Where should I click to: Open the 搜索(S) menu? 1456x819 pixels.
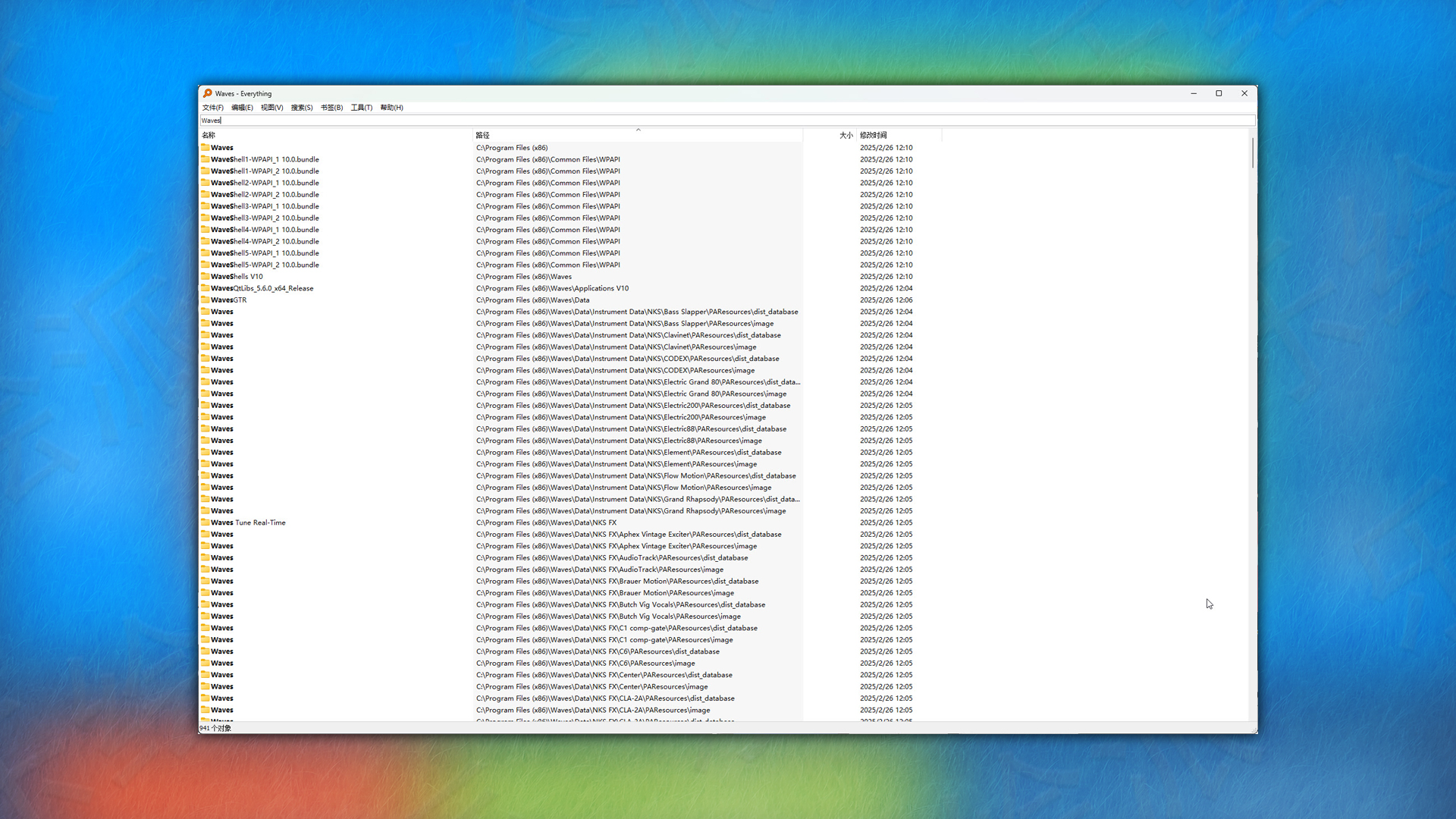(301, 108)
